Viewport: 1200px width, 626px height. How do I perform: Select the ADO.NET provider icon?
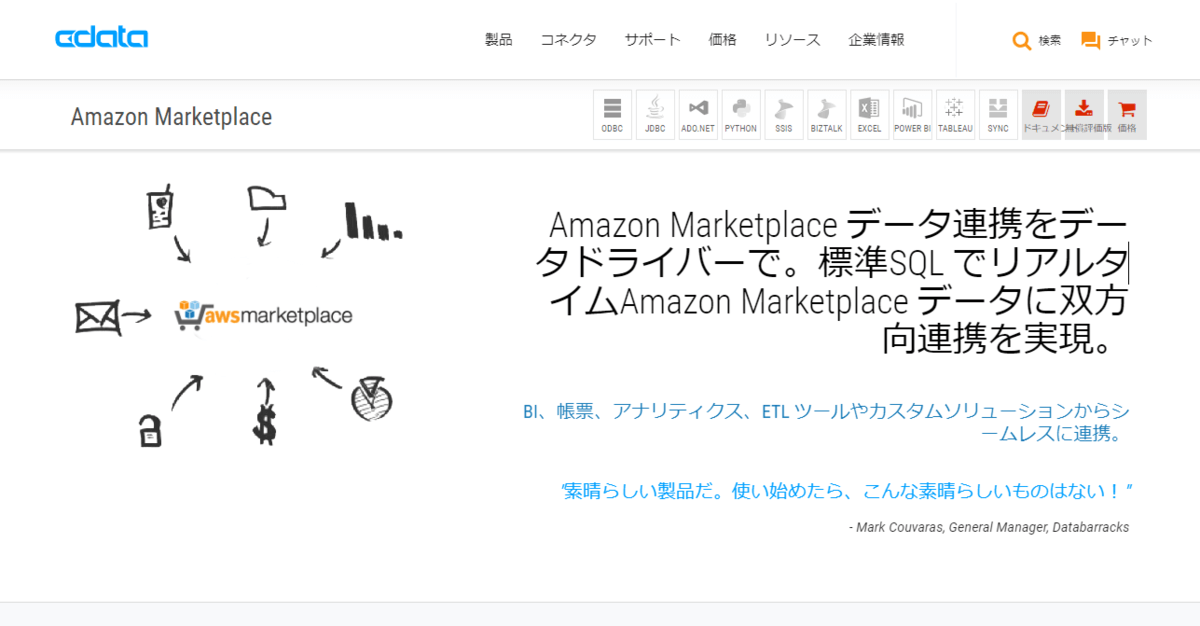(x=698, y=115)
